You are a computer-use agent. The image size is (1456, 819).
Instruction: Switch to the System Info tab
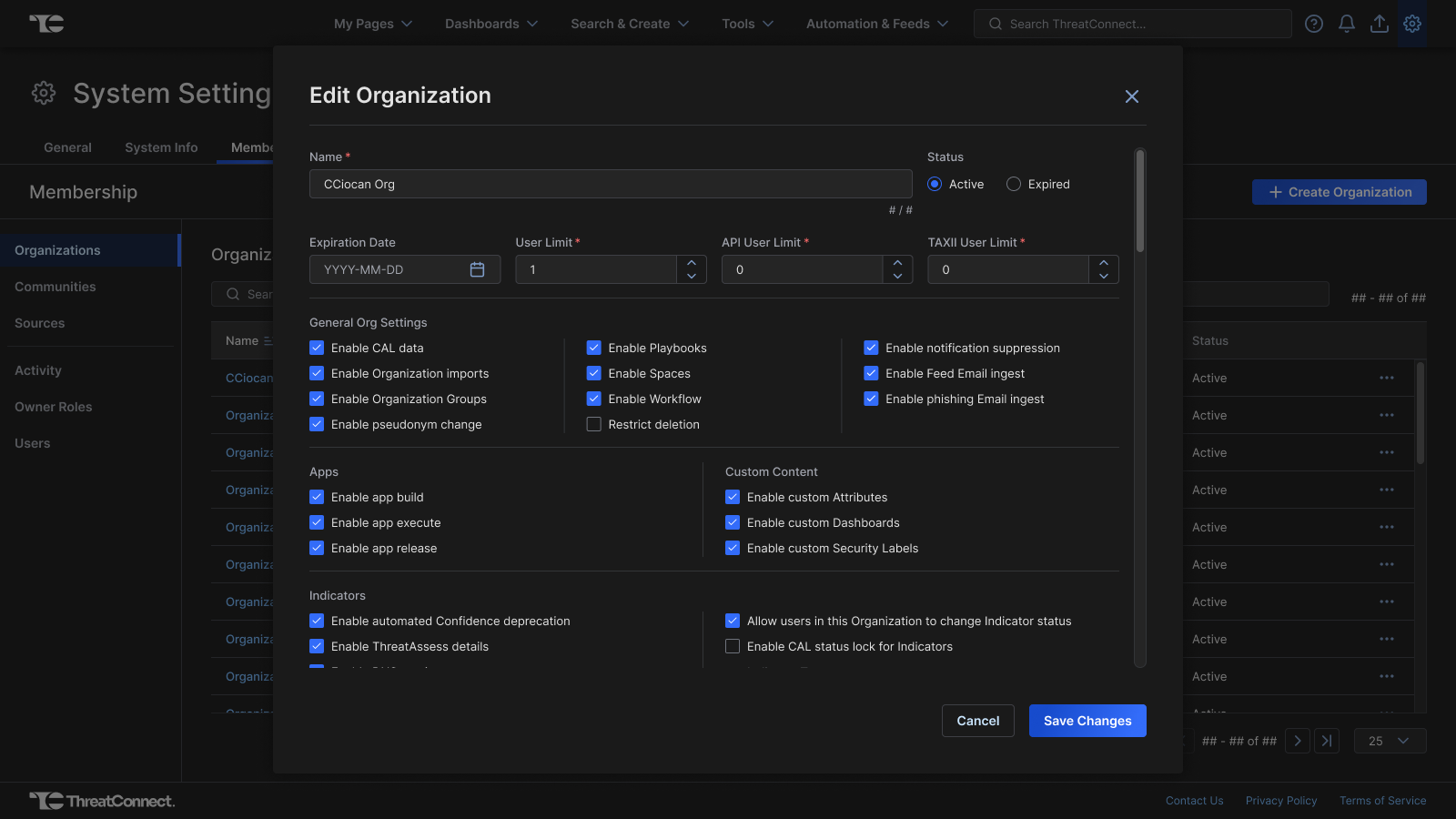161,147
